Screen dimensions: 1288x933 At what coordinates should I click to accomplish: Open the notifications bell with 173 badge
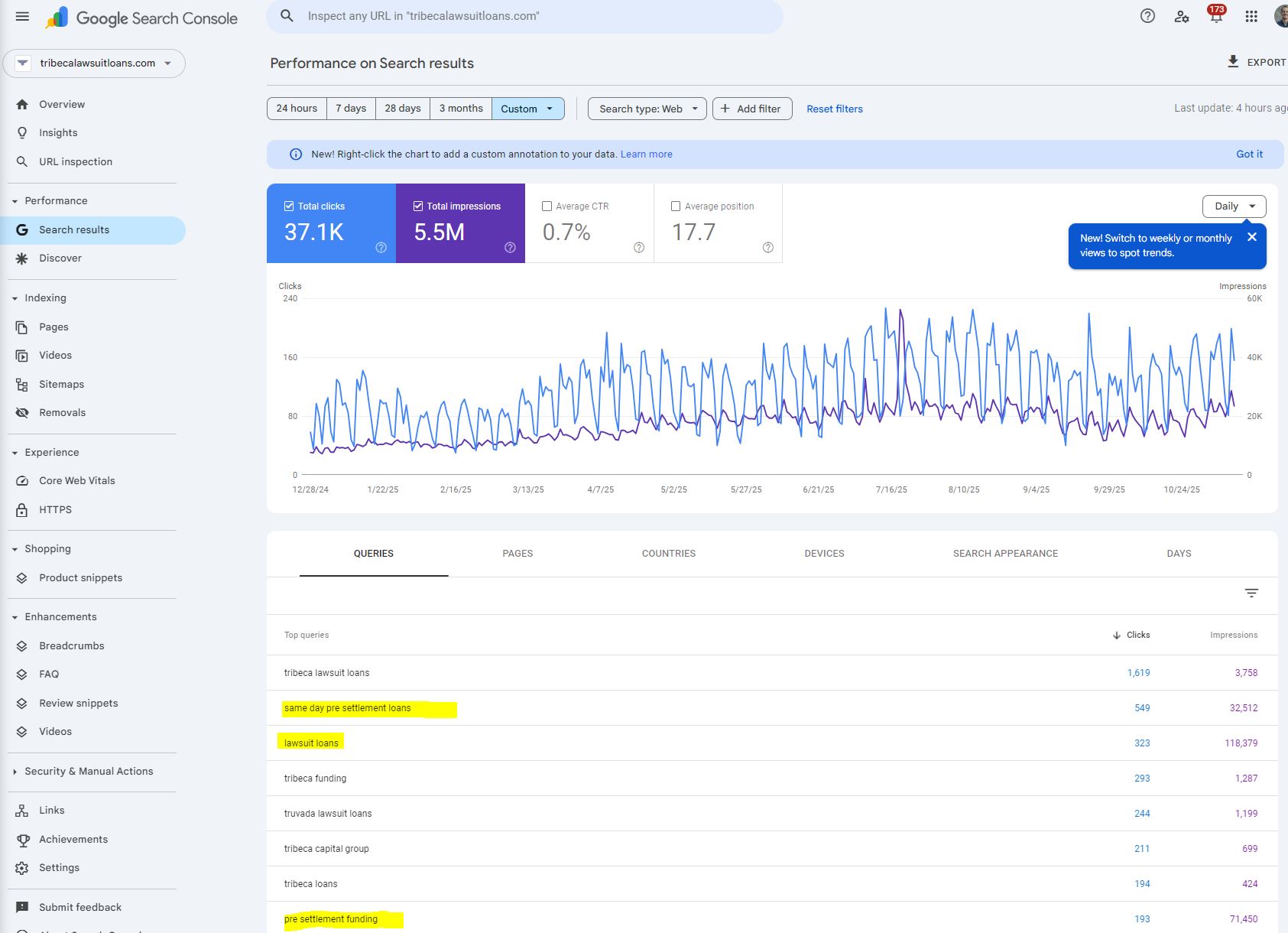(1215, 16)
